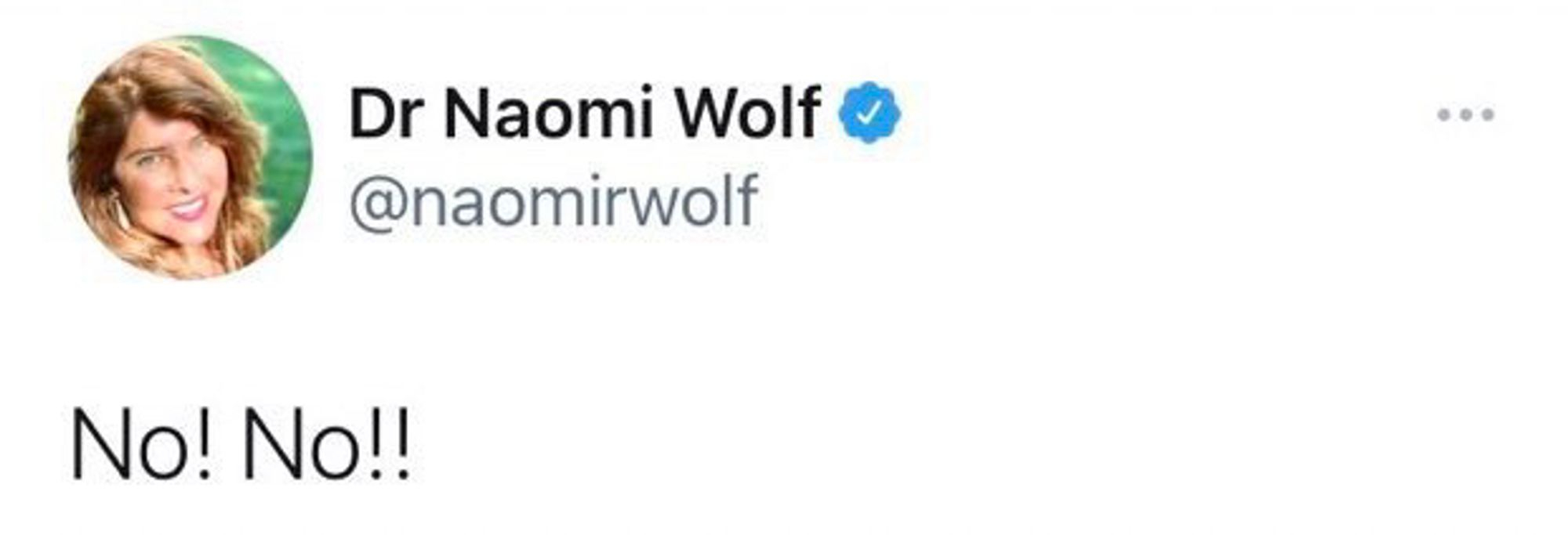Open the tweet's three-dot more options menu
Viewport: 1568px width, 535px height.
[x=1465, y=114]
